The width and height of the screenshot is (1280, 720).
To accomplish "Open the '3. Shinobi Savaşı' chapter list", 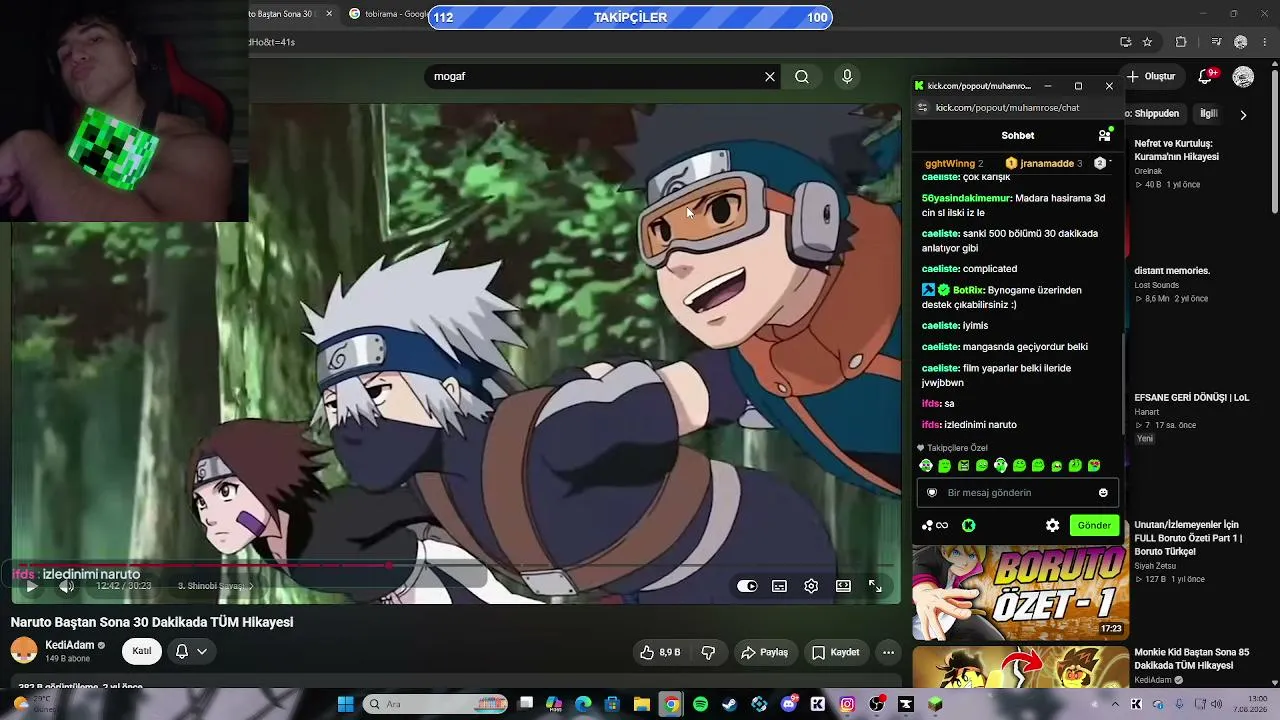I will point(216,586).
